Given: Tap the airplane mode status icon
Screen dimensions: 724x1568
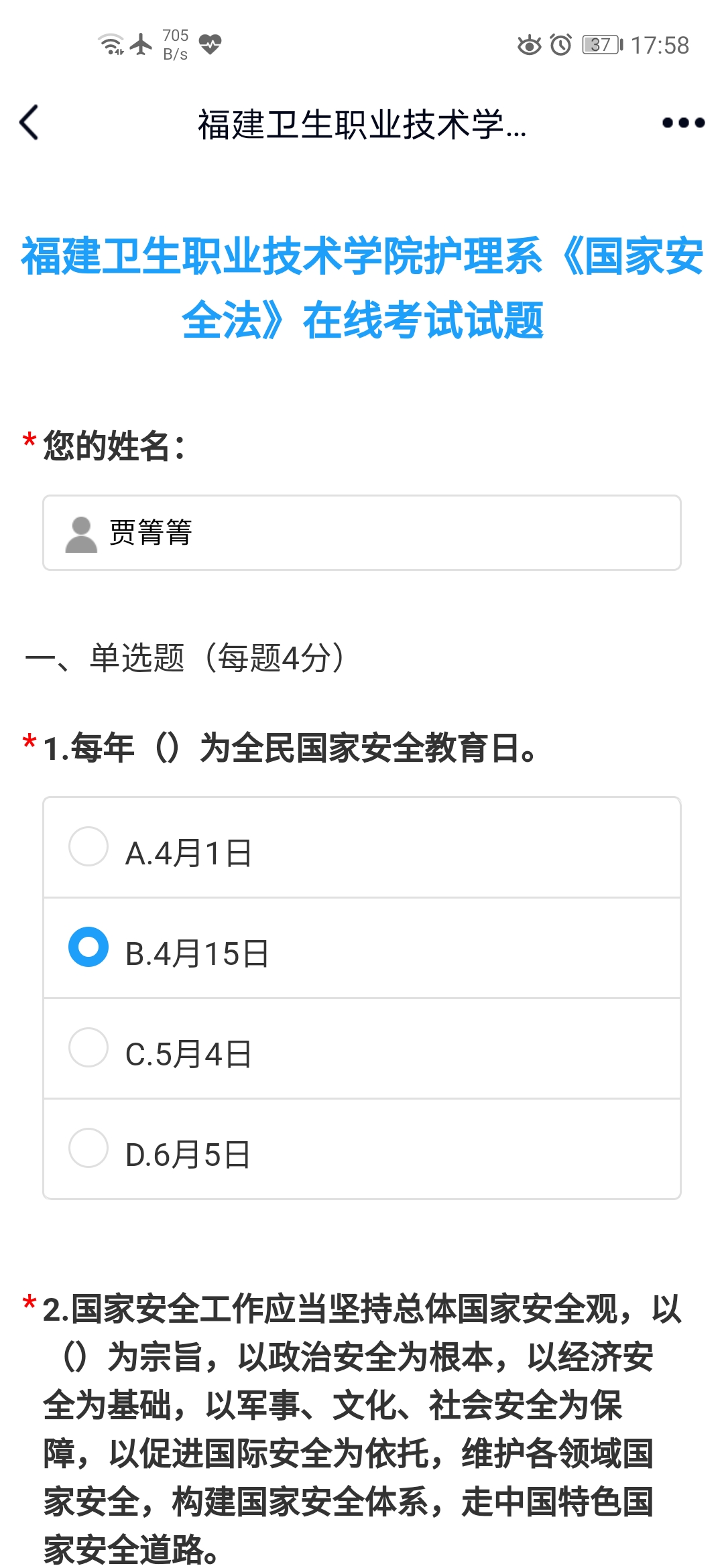Looking at the screenshot, I should tap(141, 44).
